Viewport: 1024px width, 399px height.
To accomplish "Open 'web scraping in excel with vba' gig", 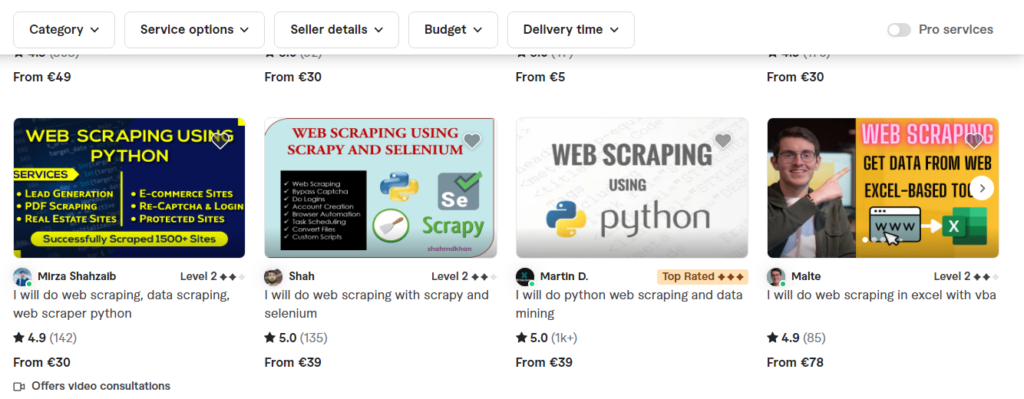I will 882,295.
